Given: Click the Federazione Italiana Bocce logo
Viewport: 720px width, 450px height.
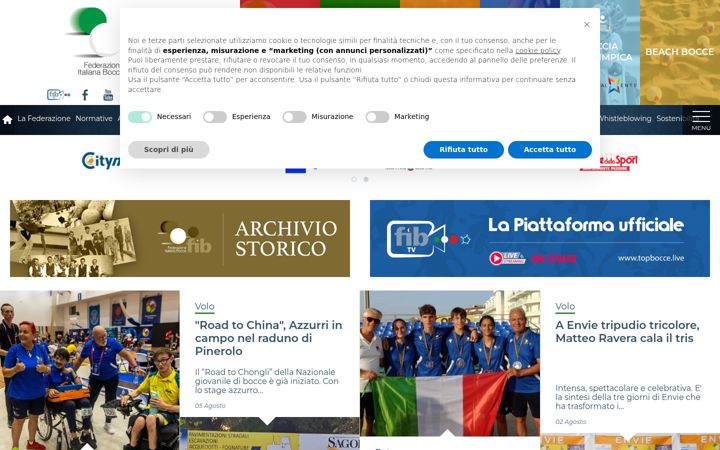Looking at the screenshot, I should [x=94, y=41].
